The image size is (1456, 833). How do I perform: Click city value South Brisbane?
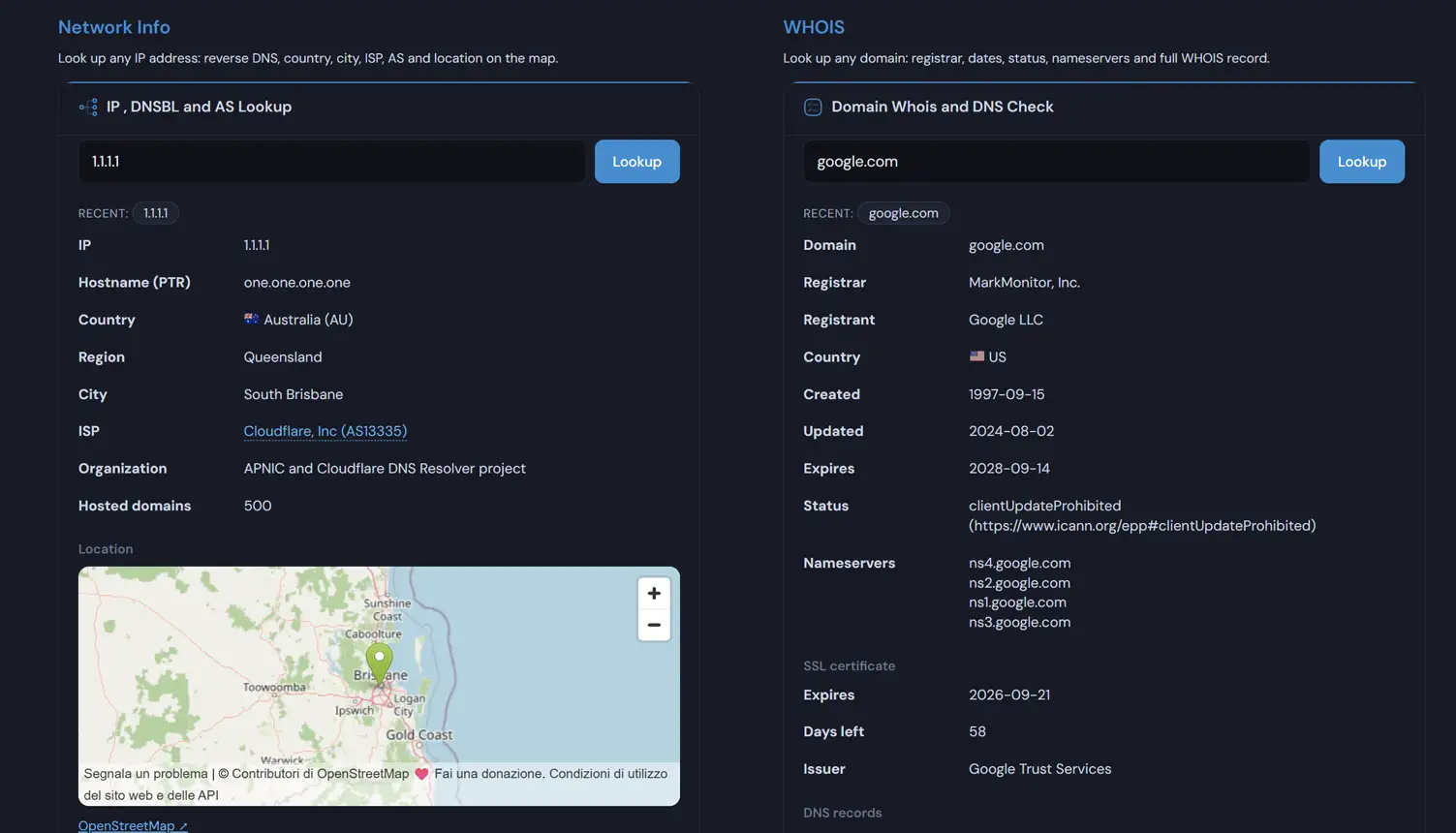[294, 394]
